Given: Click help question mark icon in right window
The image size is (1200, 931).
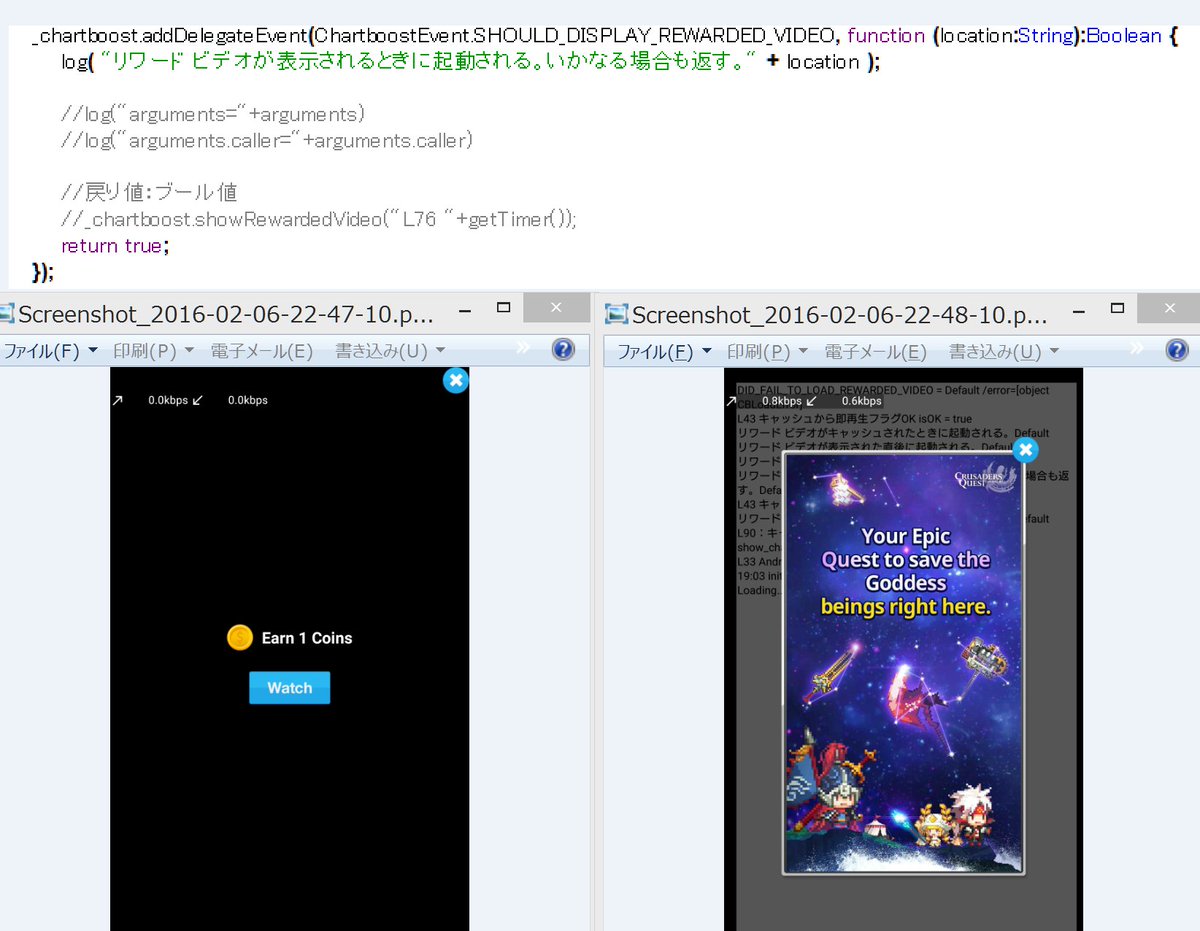Looking at the screenshot, I should tap(1177, 350).
